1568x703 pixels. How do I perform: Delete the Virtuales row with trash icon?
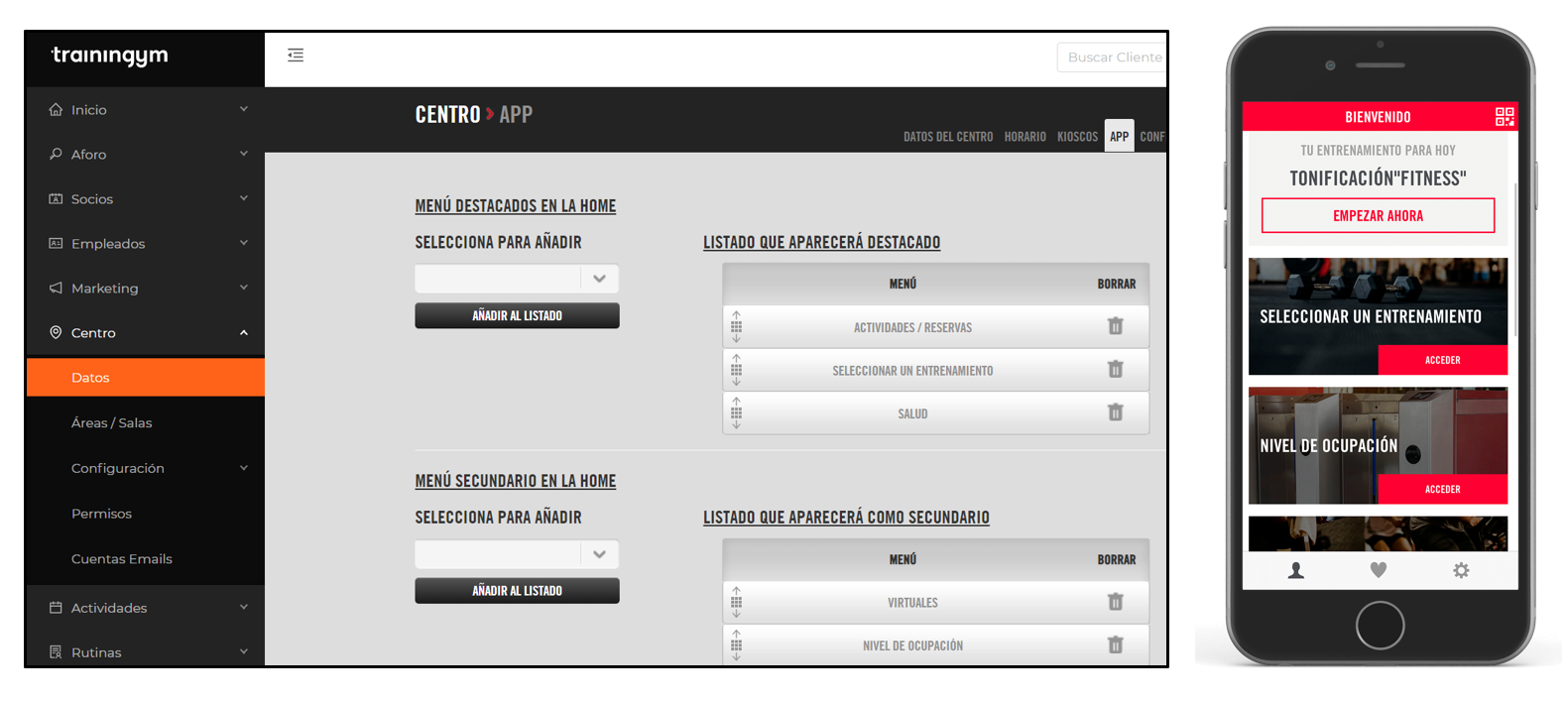pos(1116,602)
